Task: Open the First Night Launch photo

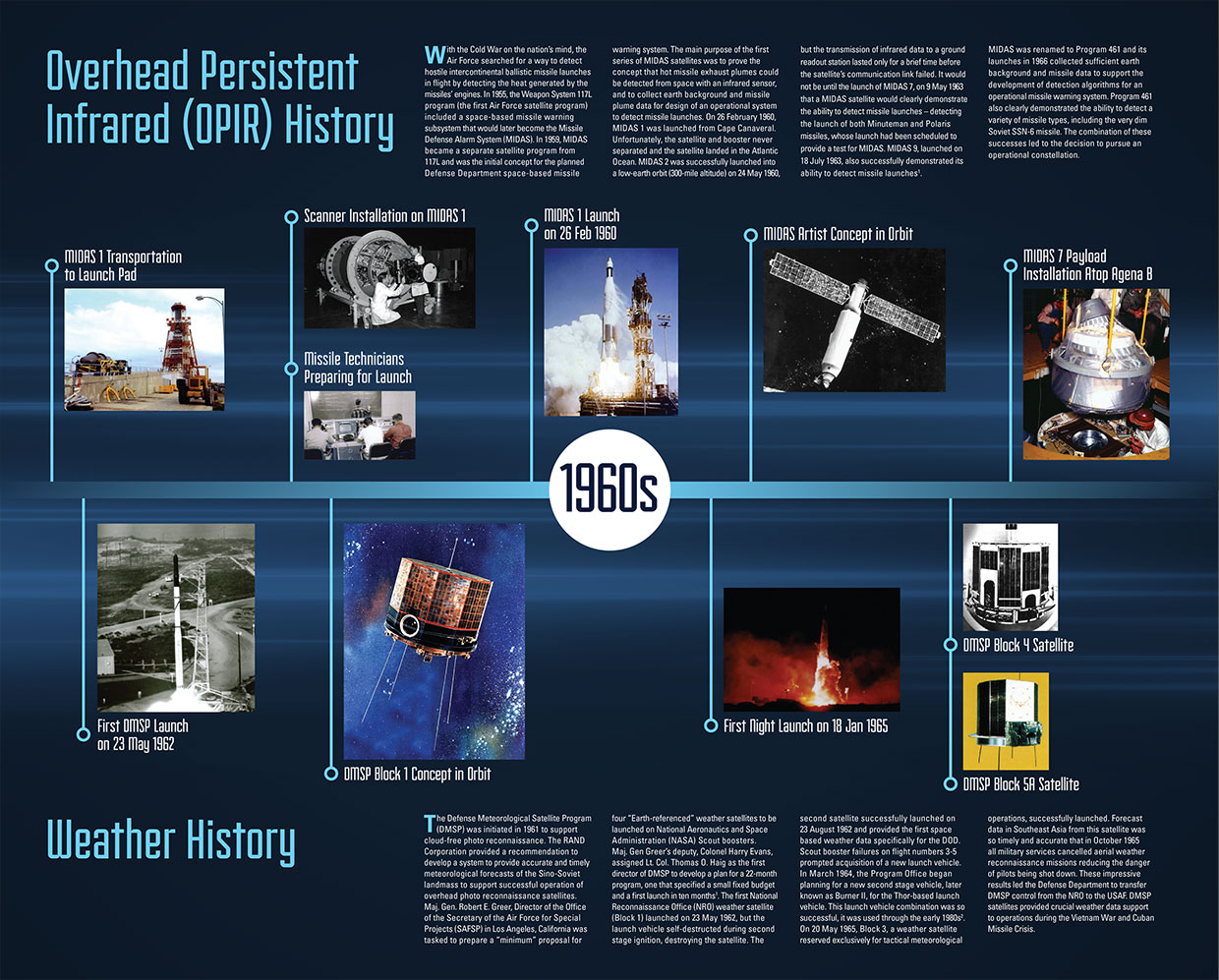Action: tap(811, 649)
